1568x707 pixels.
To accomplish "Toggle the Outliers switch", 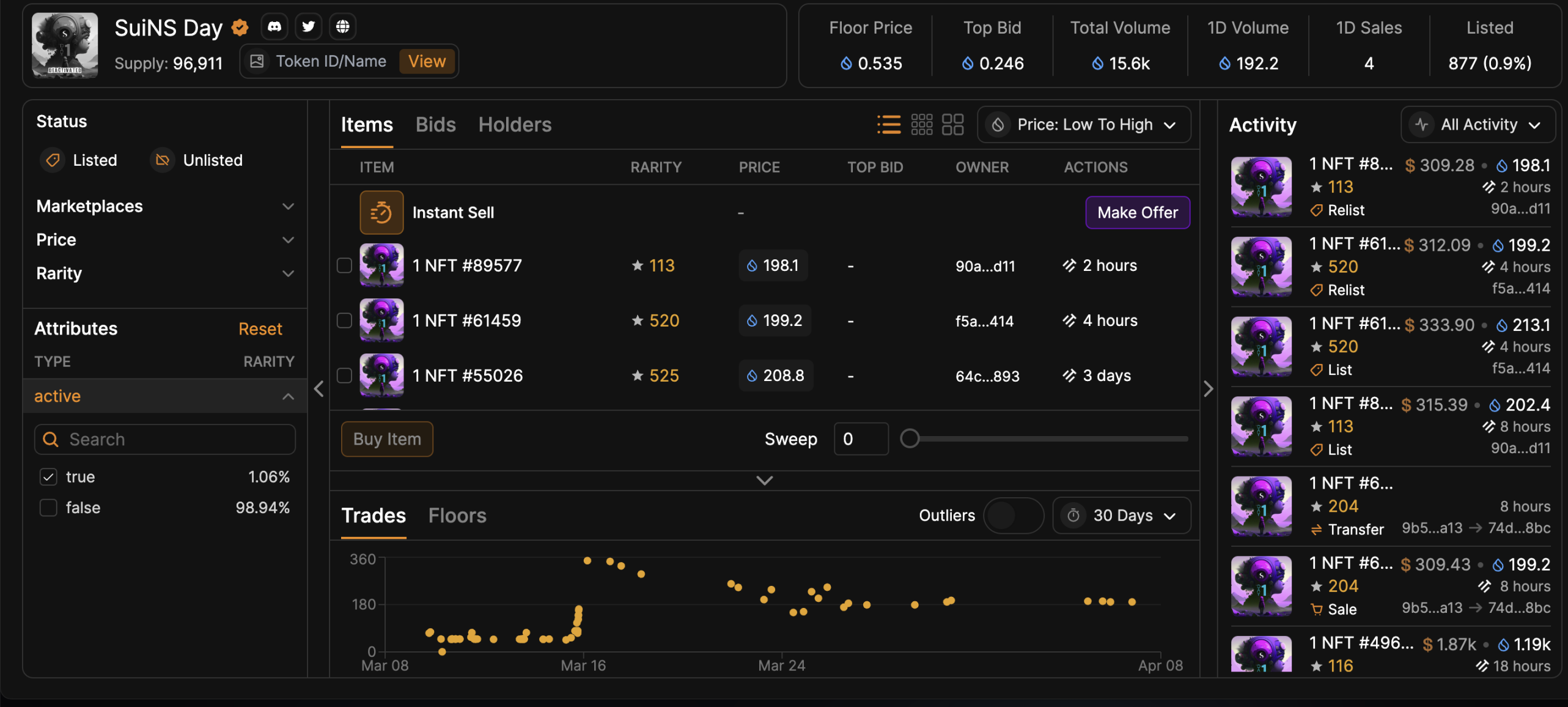I will point(1012,516).
